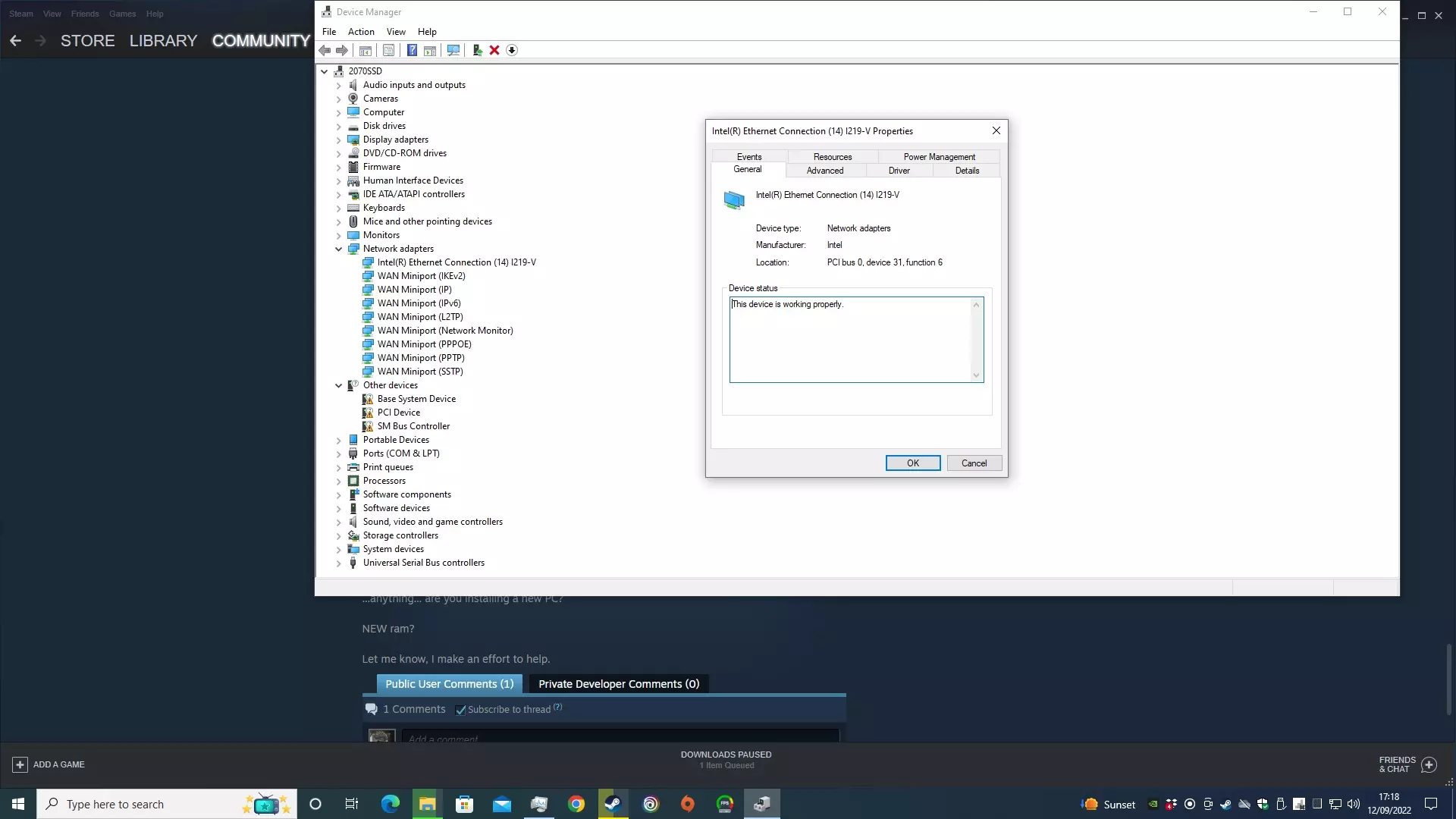Open Private Developer Comments tab
Screen dimensions: 1456x819
pos(618,684)
